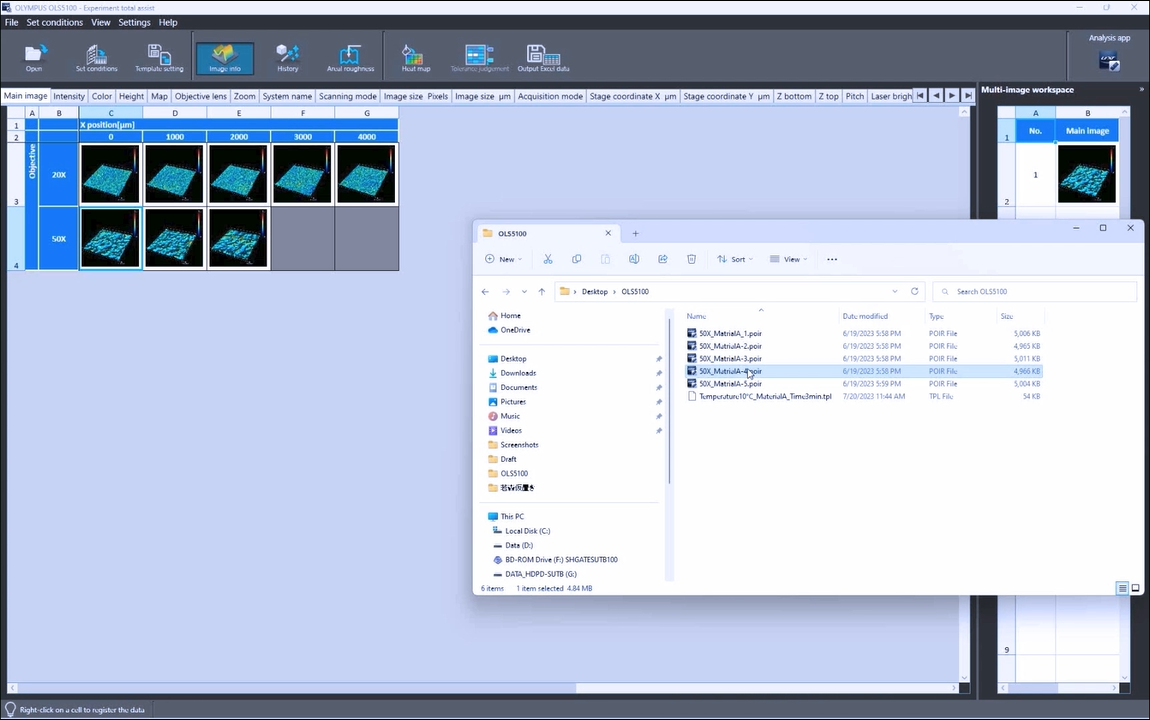
Task: Select the Image info toolbar button
Action: tap(224, 58)
